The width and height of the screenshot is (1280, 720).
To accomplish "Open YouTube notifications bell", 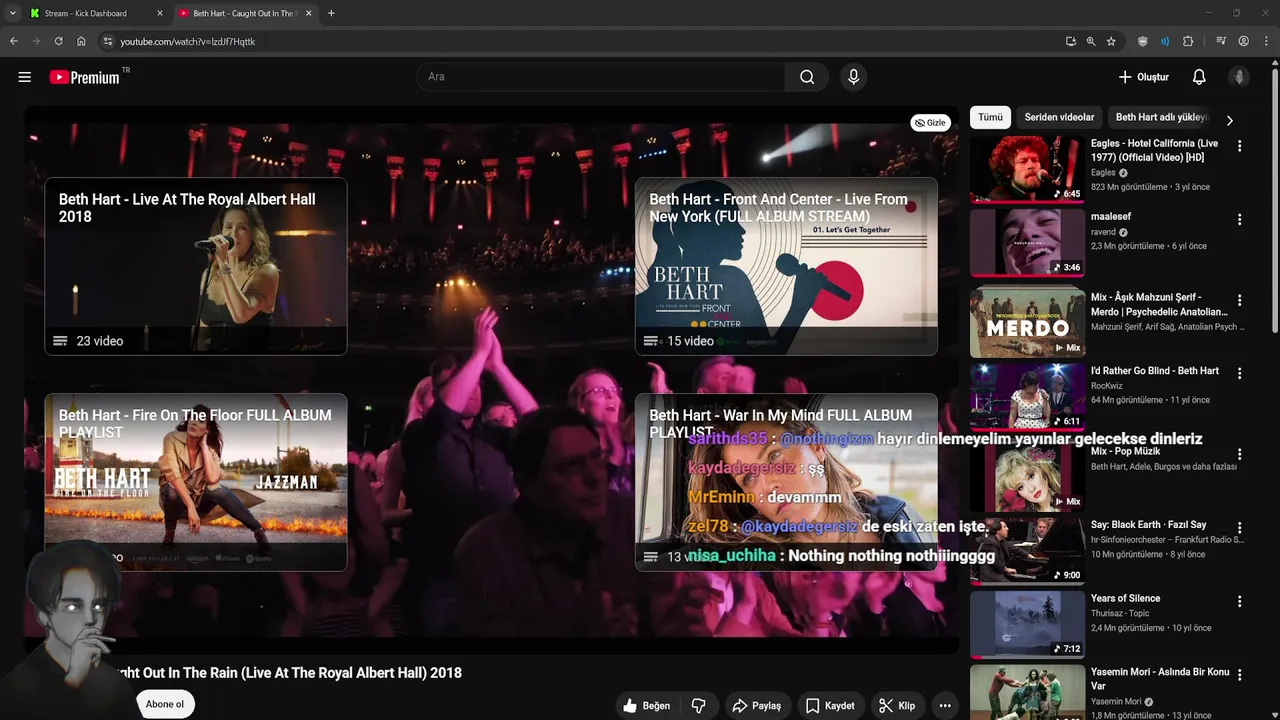I will coord(1199,77).
